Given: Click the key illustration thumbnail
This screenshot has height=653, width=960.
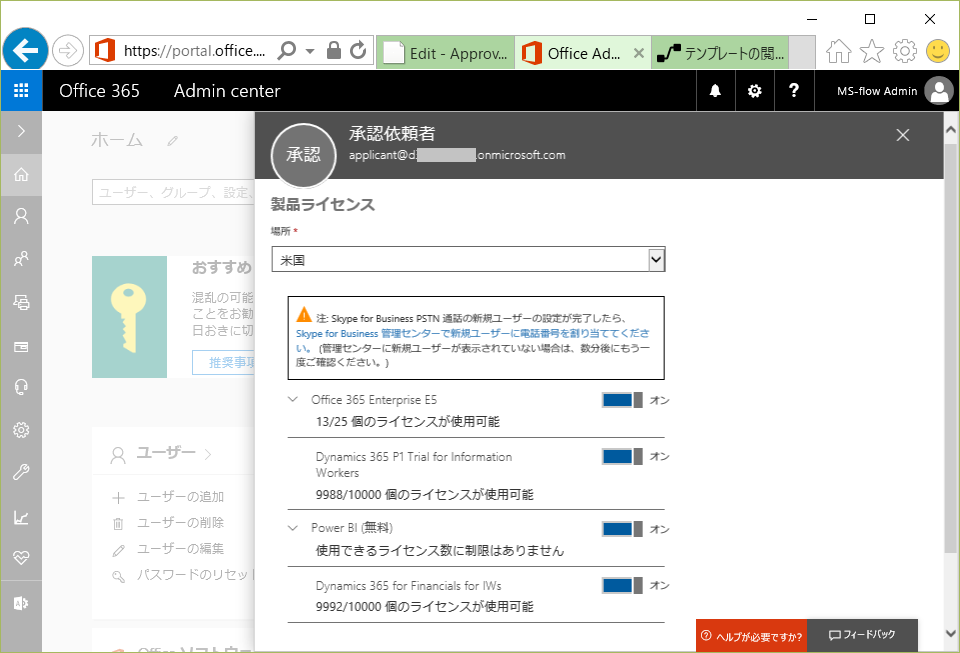Looking at the screenshot, I should click(129, 317).
